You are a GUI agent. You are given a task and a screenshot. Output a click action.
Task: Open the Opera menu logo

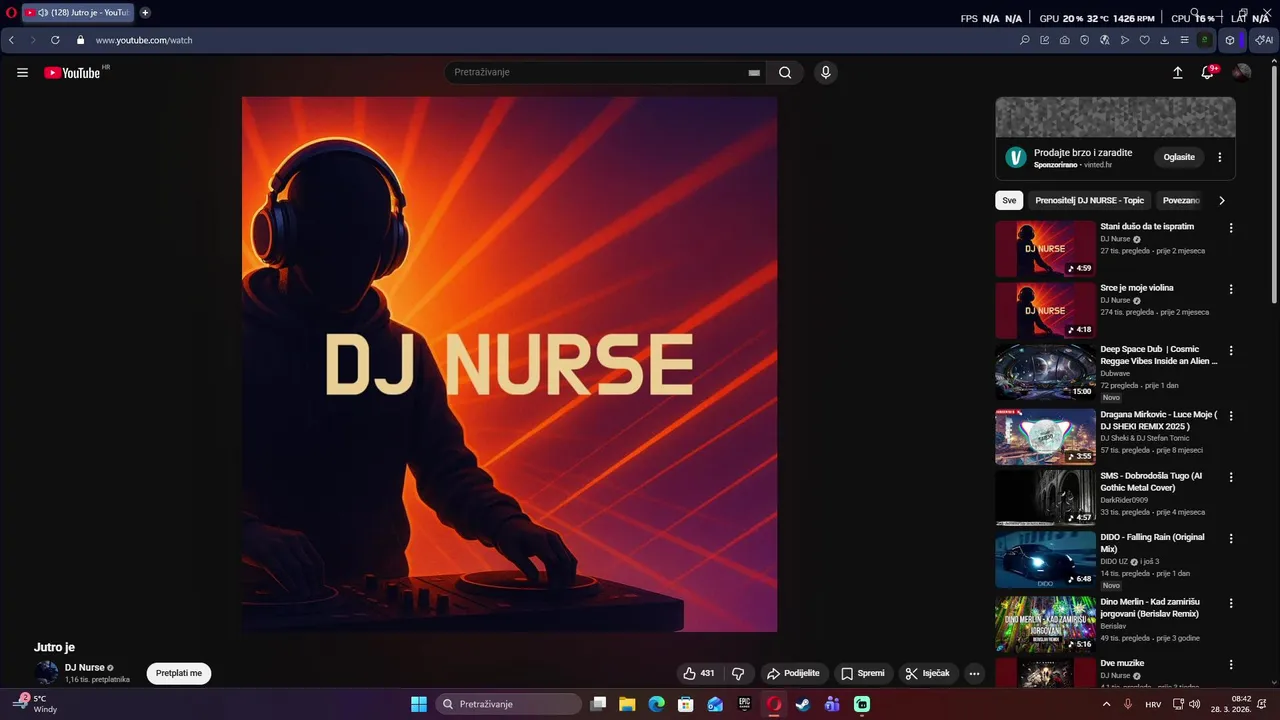[x=11, y=13]
